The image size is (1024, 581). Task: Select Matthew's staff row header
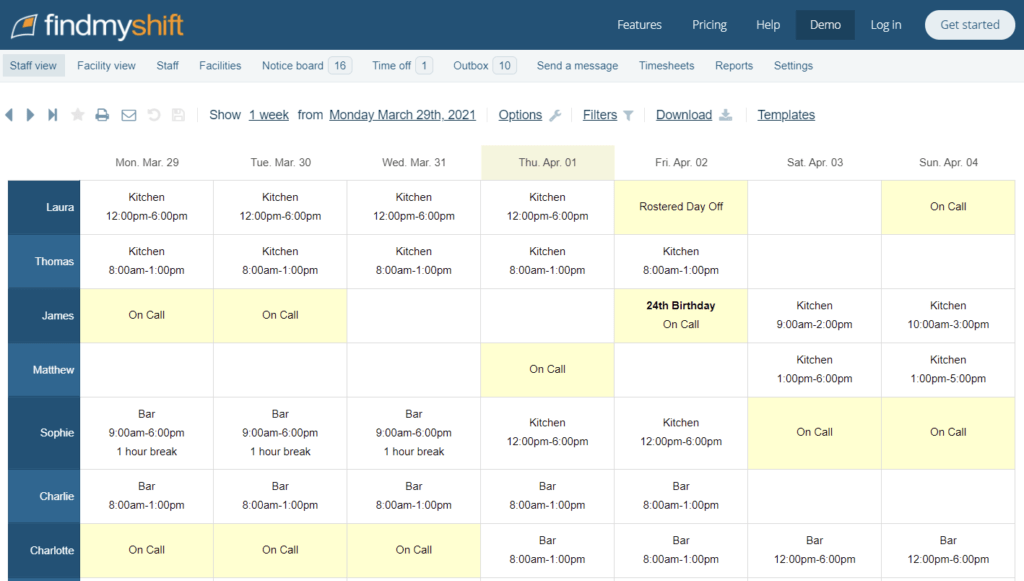(44, 370)
